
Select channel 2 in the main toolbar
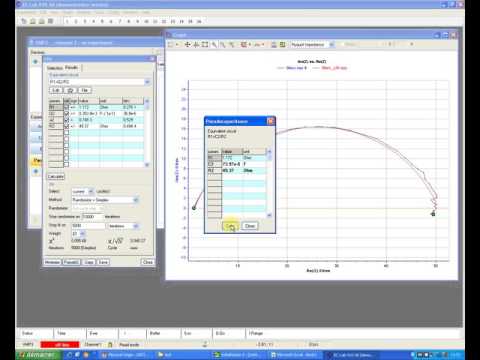(76, 21)
